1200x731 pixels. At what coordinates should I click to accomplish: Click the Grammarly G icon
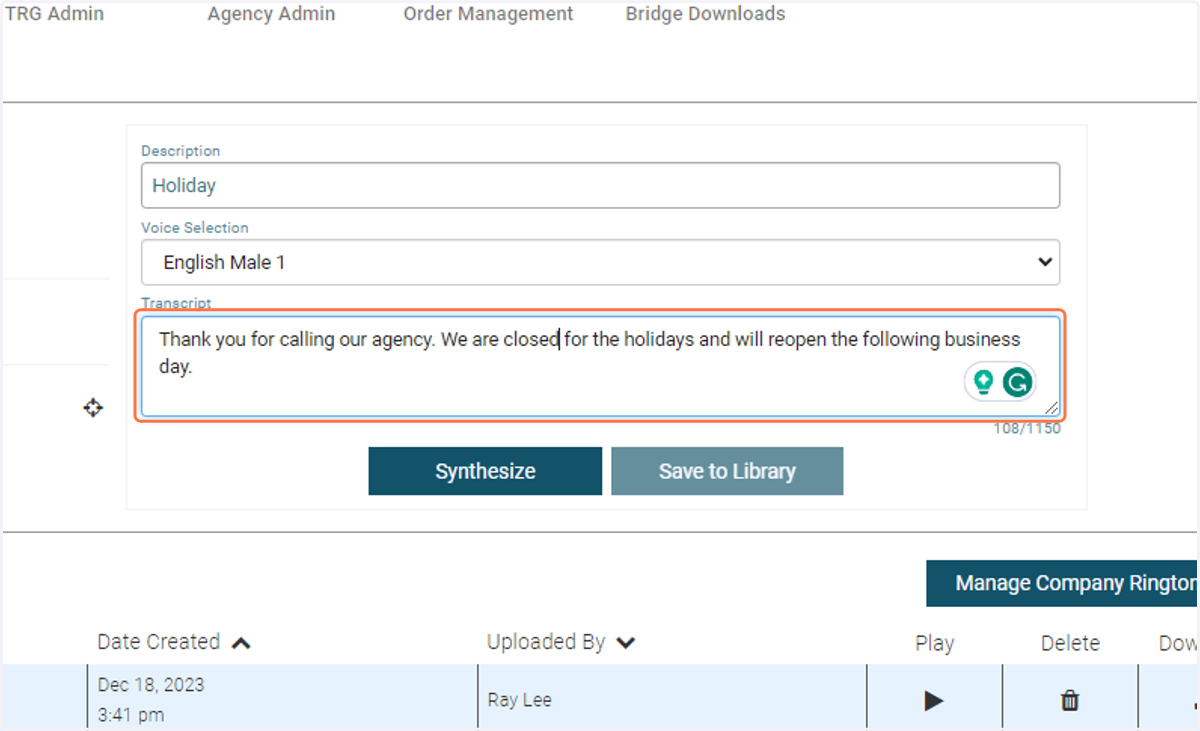(1017, 382)
